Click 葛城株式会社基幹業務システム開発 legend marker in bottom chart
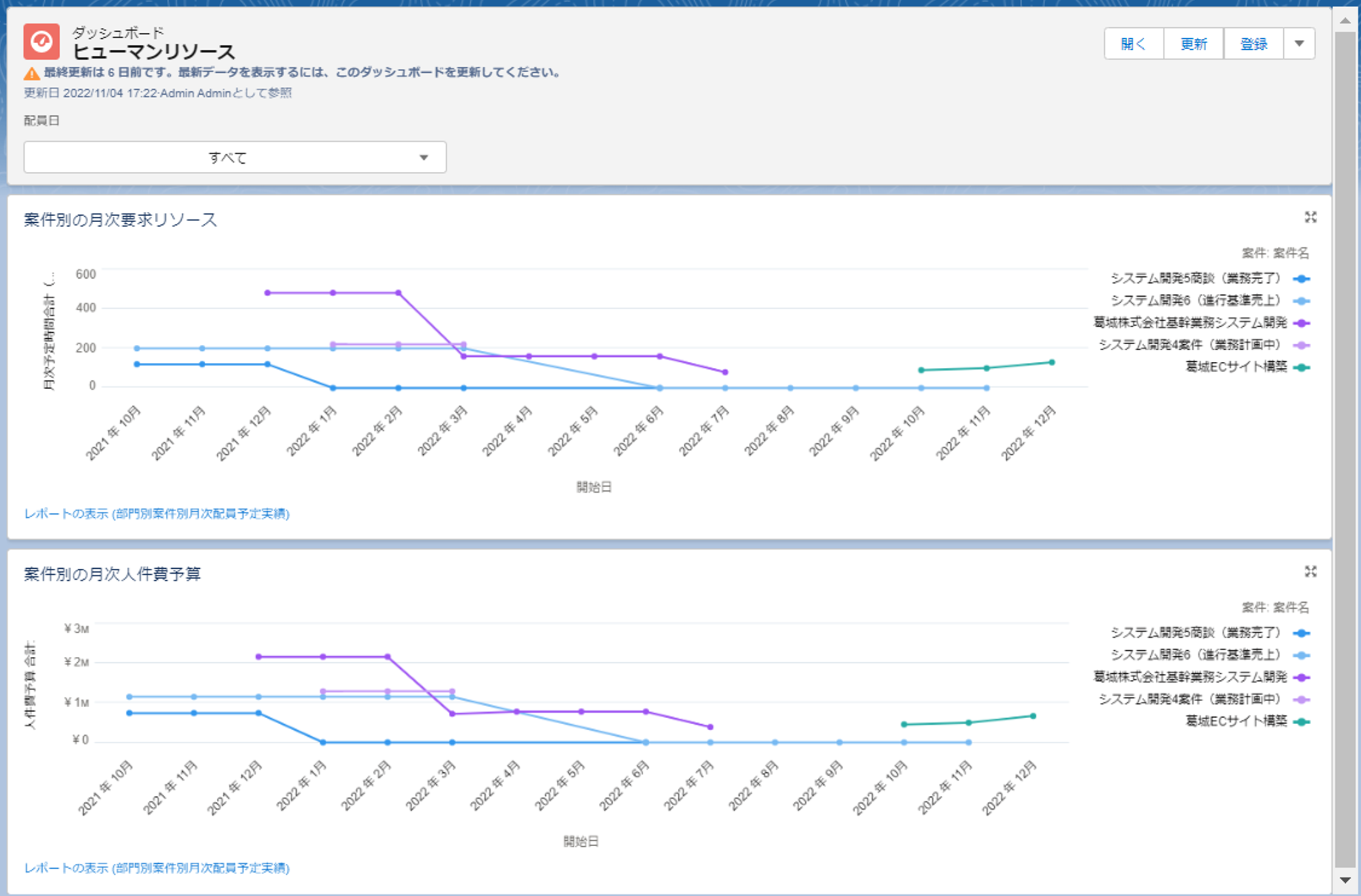 tap(1301, 677)
